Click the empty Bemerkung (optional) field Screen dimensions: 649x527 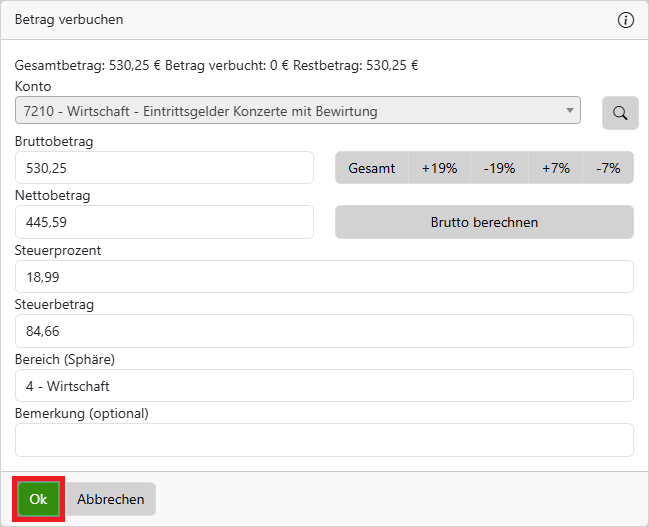click(x=324, y=439)
